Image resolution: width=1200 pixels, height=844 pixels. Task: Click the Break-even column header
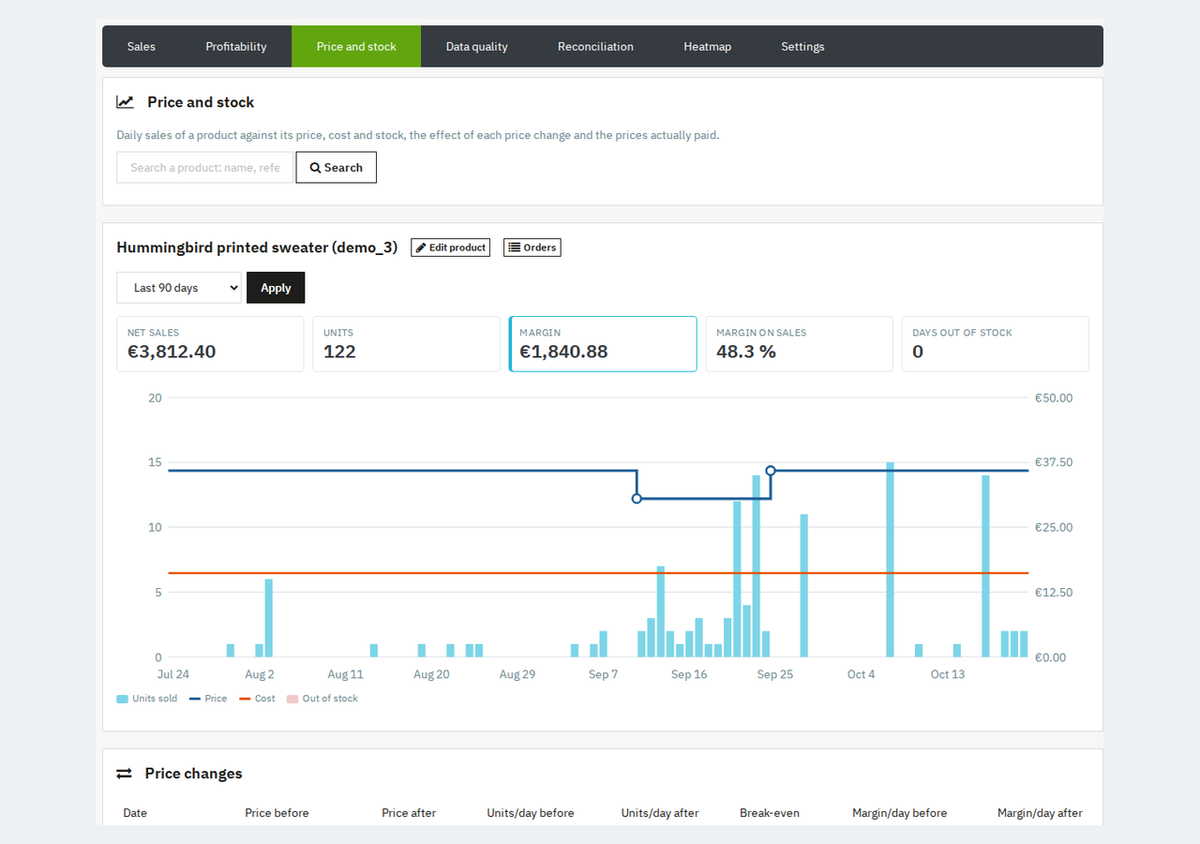click(x=770, y=813)
